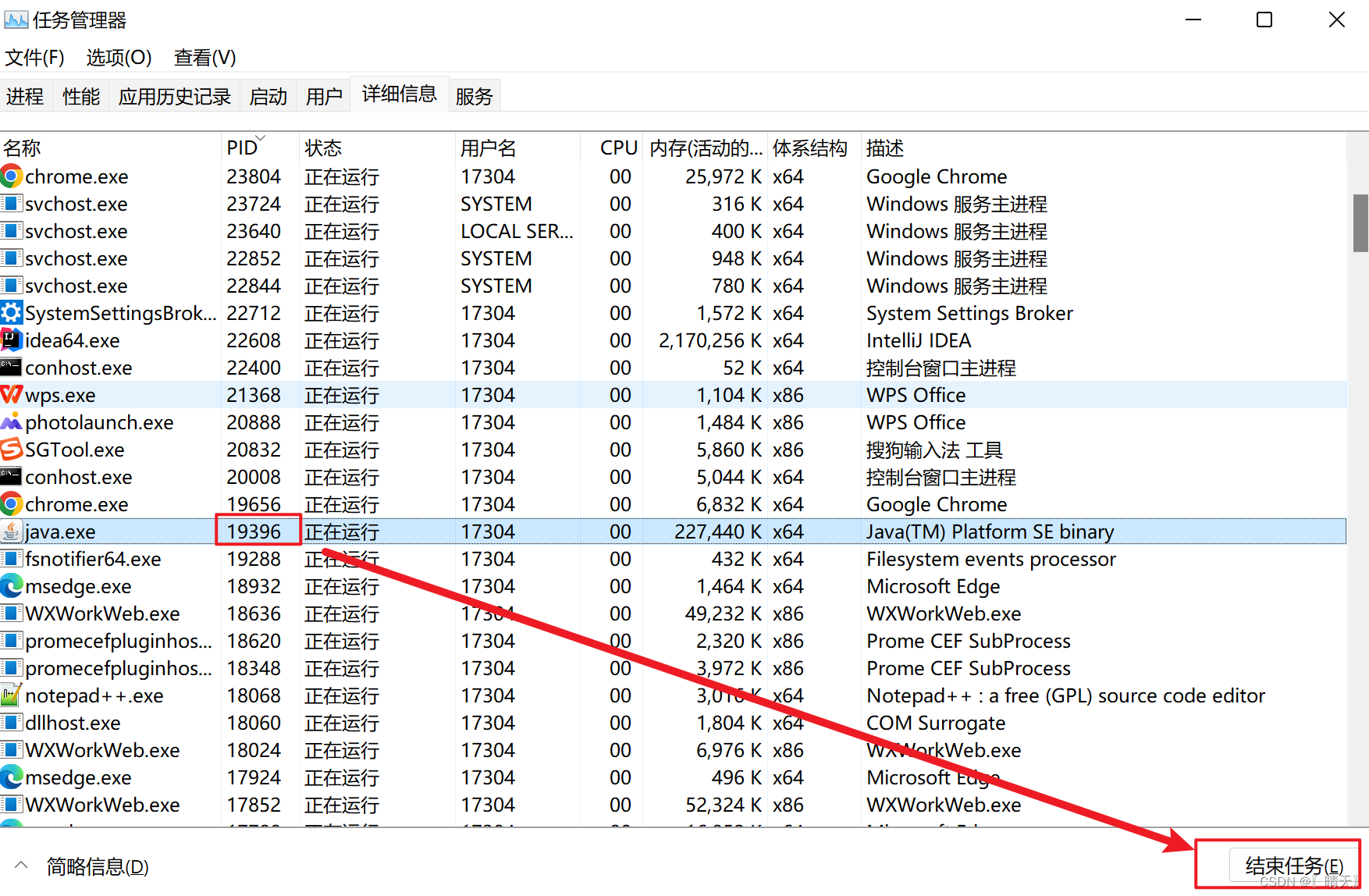Screen dimensions: 1369x896
Task: Click the SGTool.exe Sogou icon
Action: pyautogui.click(x=11, y=450)
